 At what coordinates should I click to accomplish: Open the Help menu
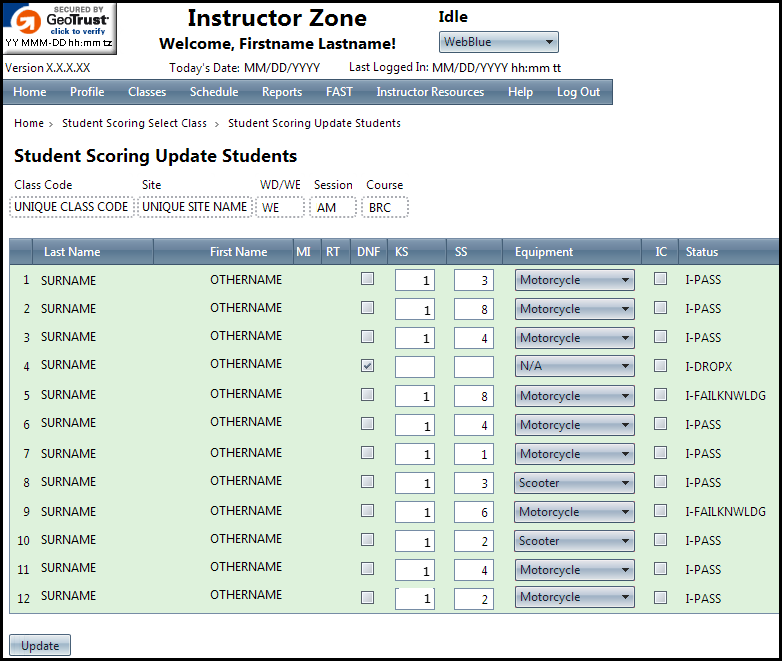(x=521, y=92)
